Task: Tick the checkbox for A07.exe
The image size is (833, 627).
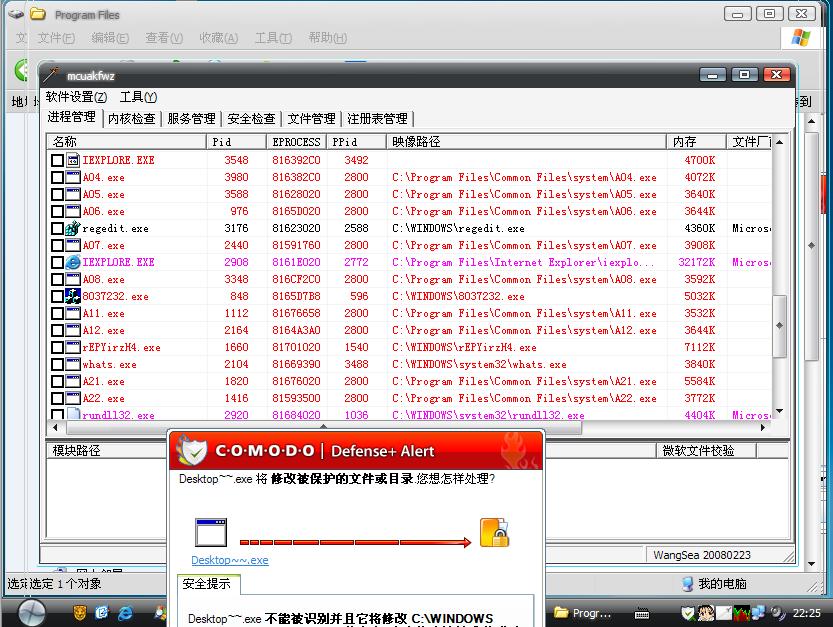Action: click(x=57, y=245)
